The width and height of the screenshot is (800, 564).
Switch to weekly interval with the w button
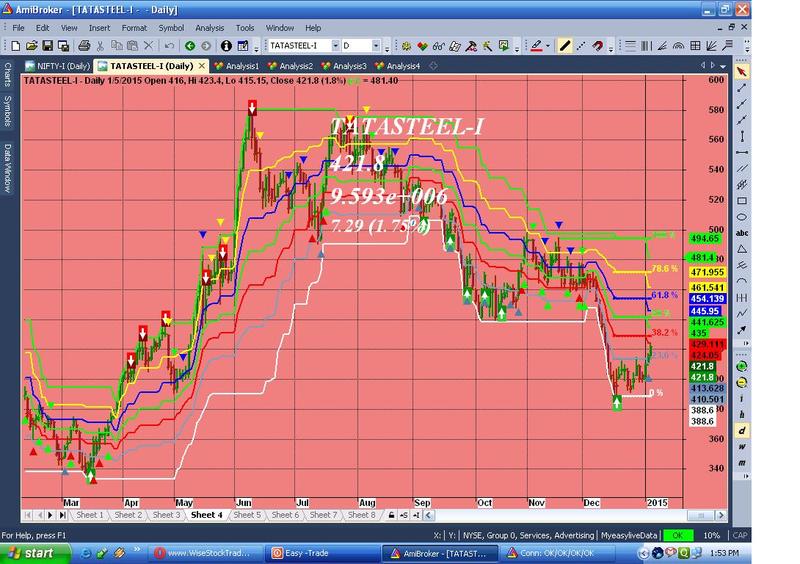click(742, 447)
